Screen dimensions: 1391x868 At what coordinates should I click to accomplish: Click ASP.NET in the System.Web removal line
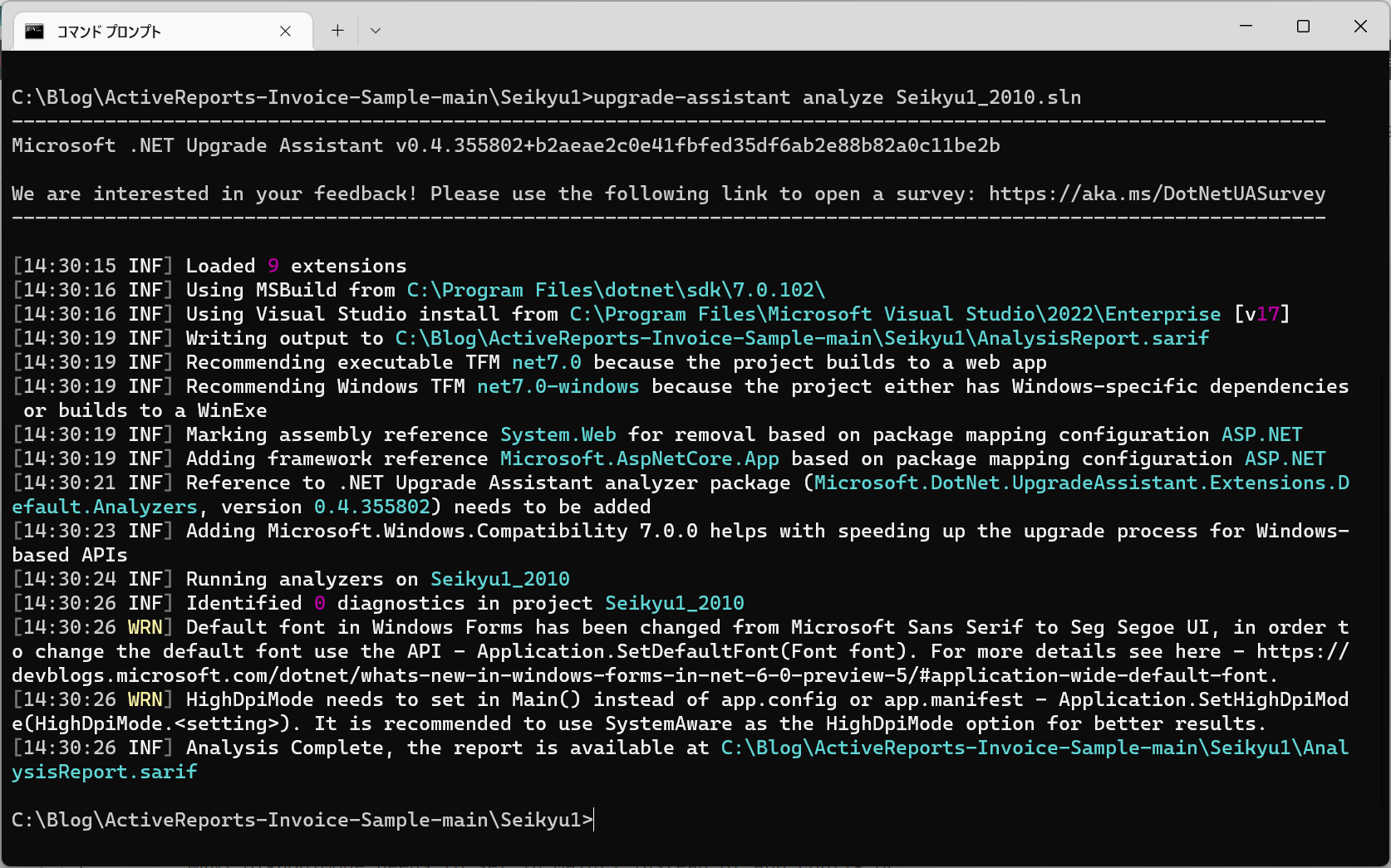[1261, 434]
